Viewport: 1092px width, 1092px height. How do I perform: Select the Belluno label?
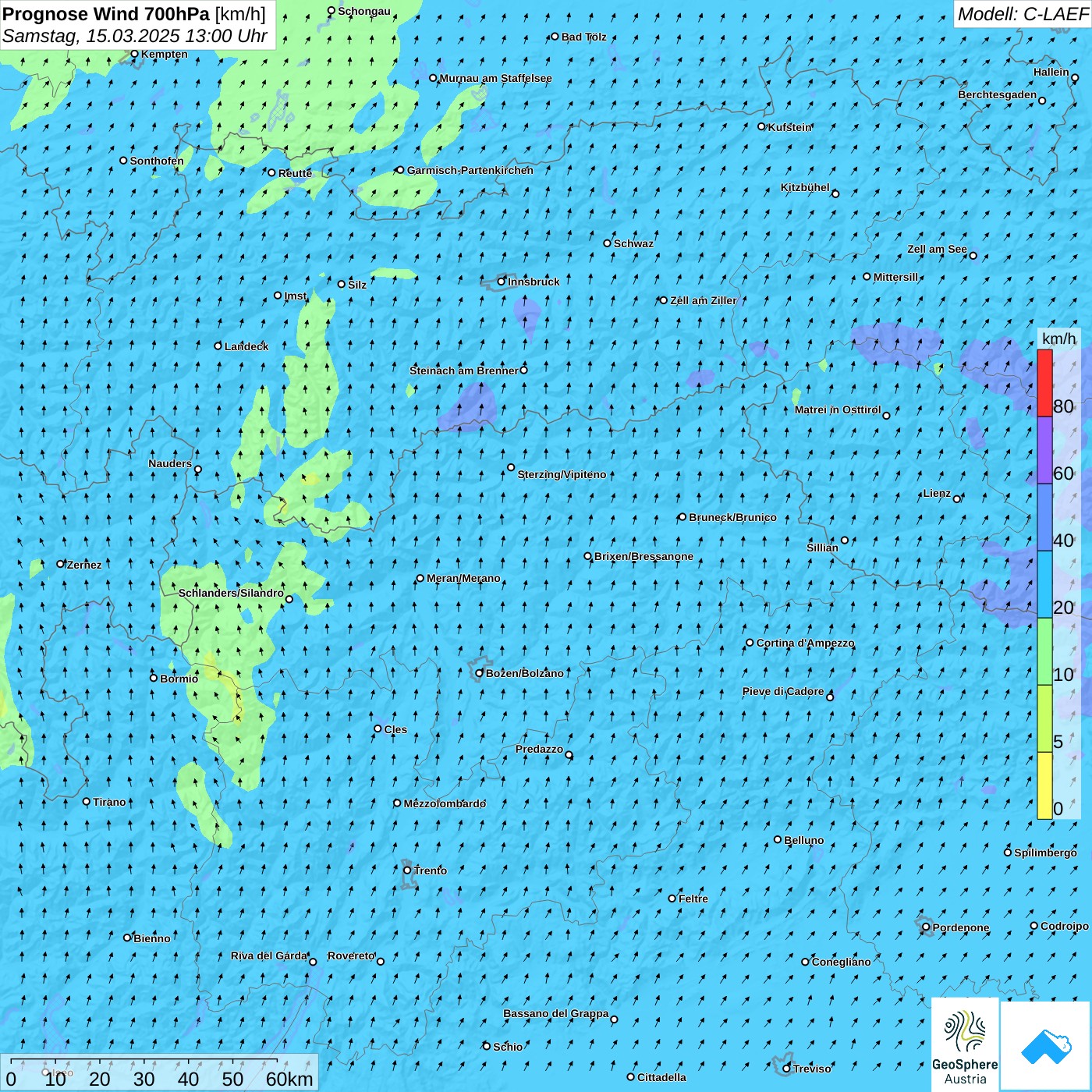coord(803,840)
